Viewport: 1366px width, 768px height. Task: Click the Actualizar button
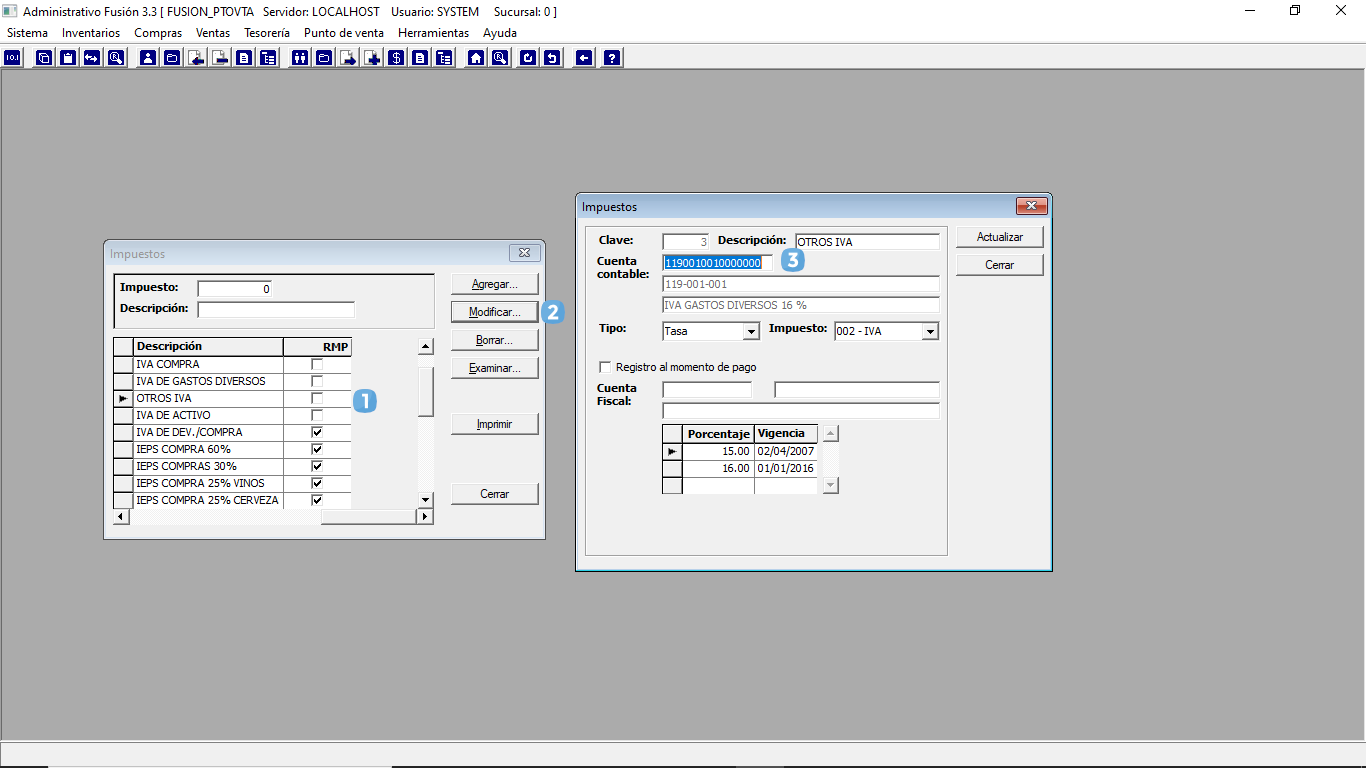pos(1000,237)
